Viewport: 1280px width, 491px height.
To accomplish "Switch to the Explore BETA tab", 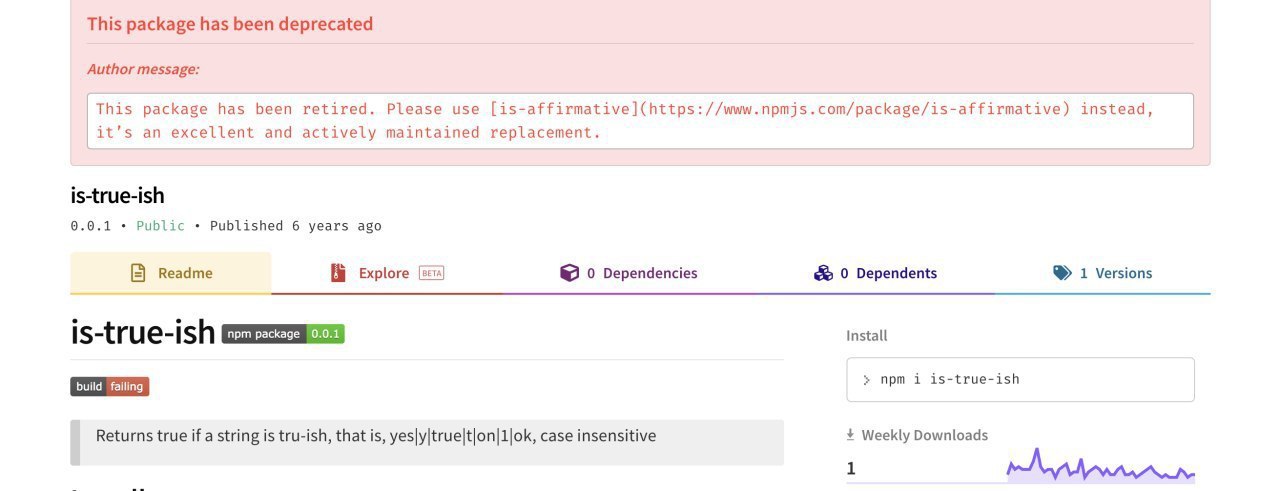I will pos(387,273).
